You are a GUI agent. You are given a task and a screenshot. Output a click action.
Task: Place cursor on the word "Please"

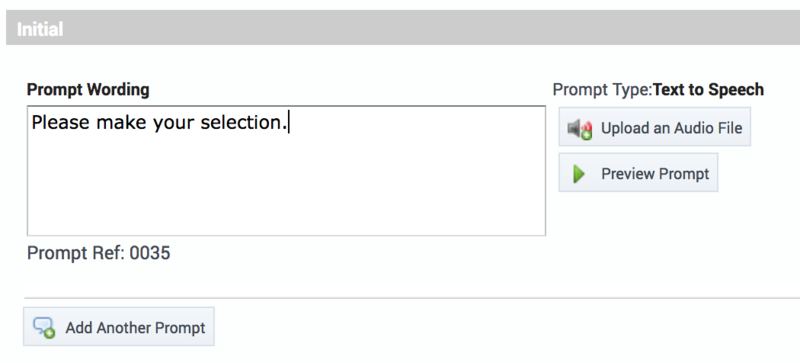(61, 123)
